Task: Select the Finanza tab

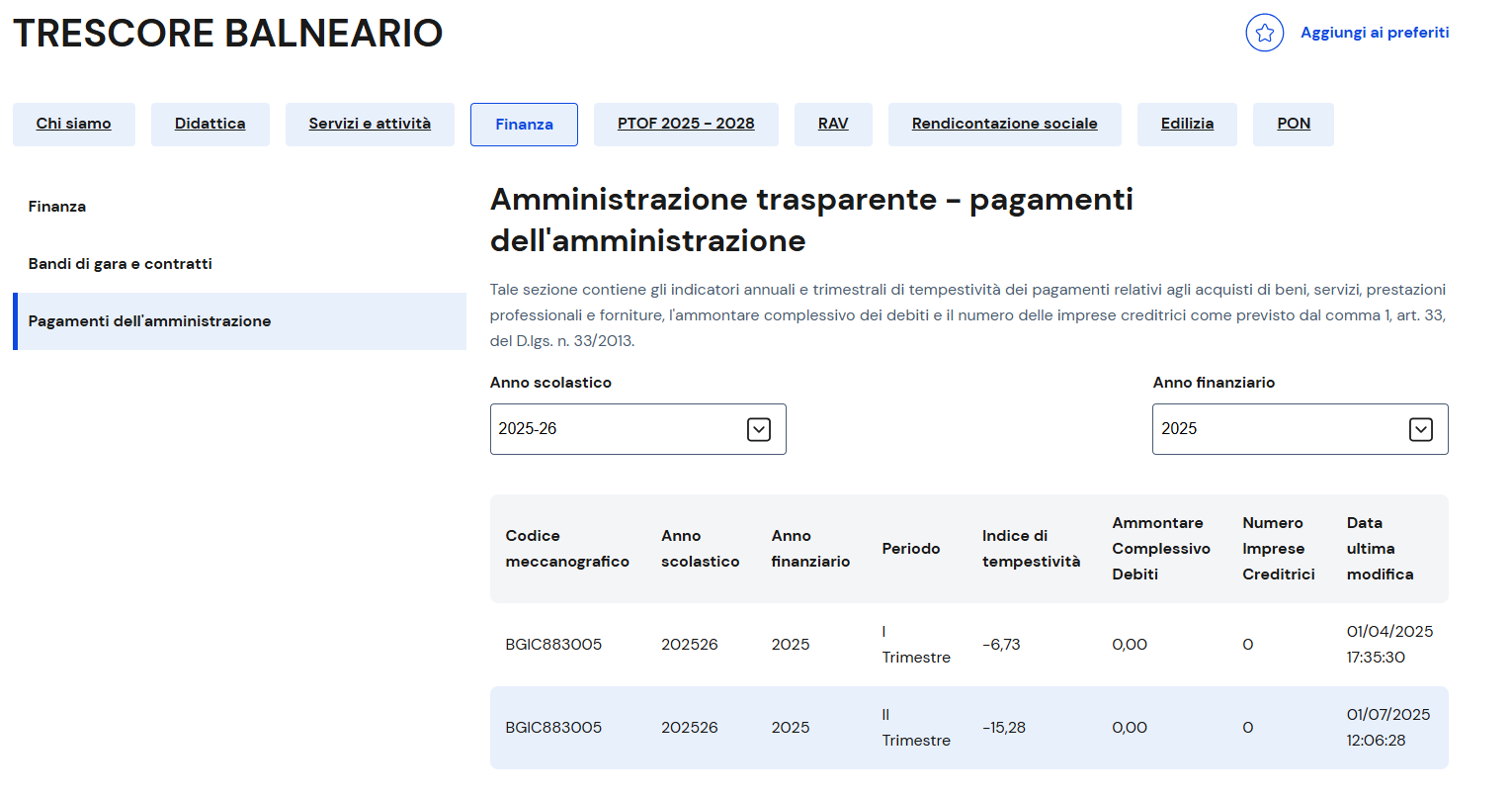Action: pos(524,125)
